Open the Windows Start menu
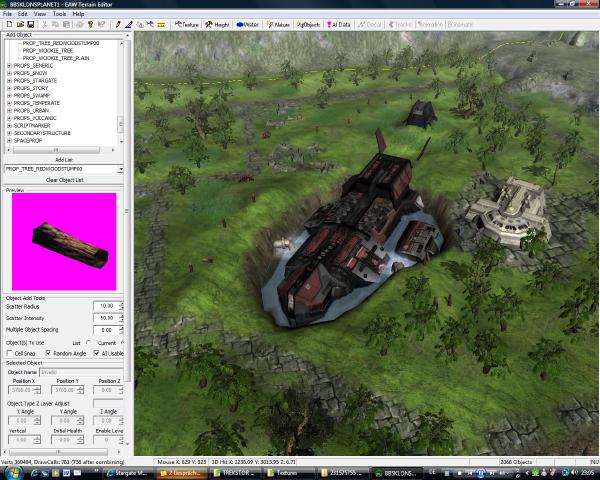 click(13, 473)
